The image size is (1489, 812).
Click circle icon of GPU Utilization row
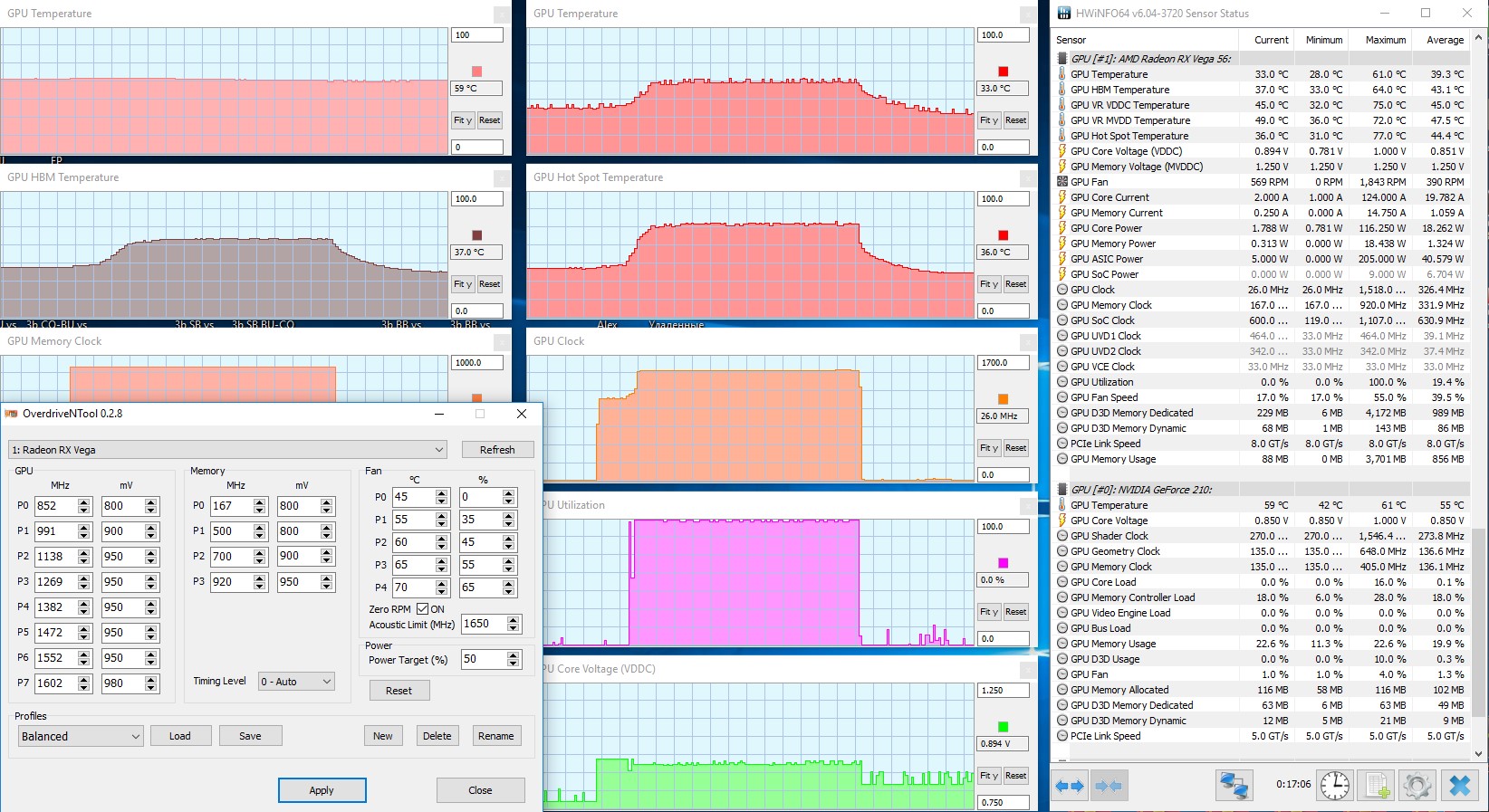coord(1062,382)
